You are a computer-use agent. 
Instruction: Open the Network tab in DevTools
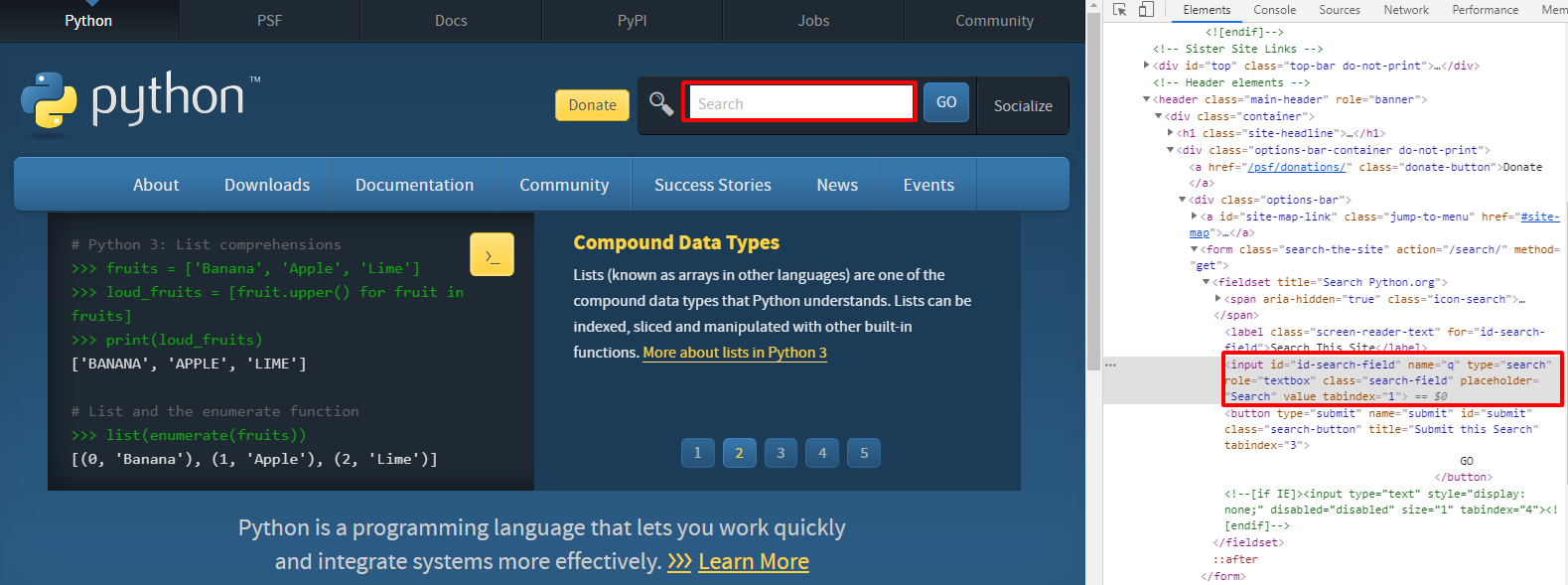click(x=1406, y=10)
